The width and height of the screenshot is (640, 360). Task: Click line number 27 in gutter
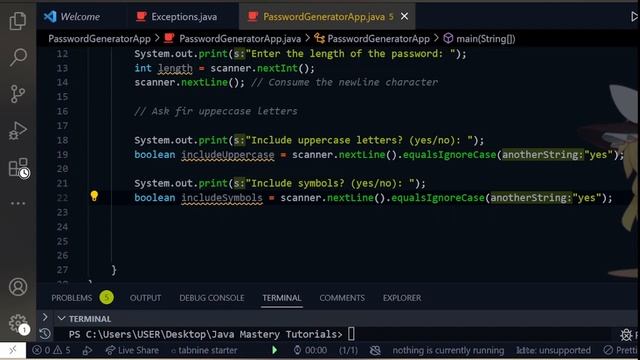(x=62, y=270)
